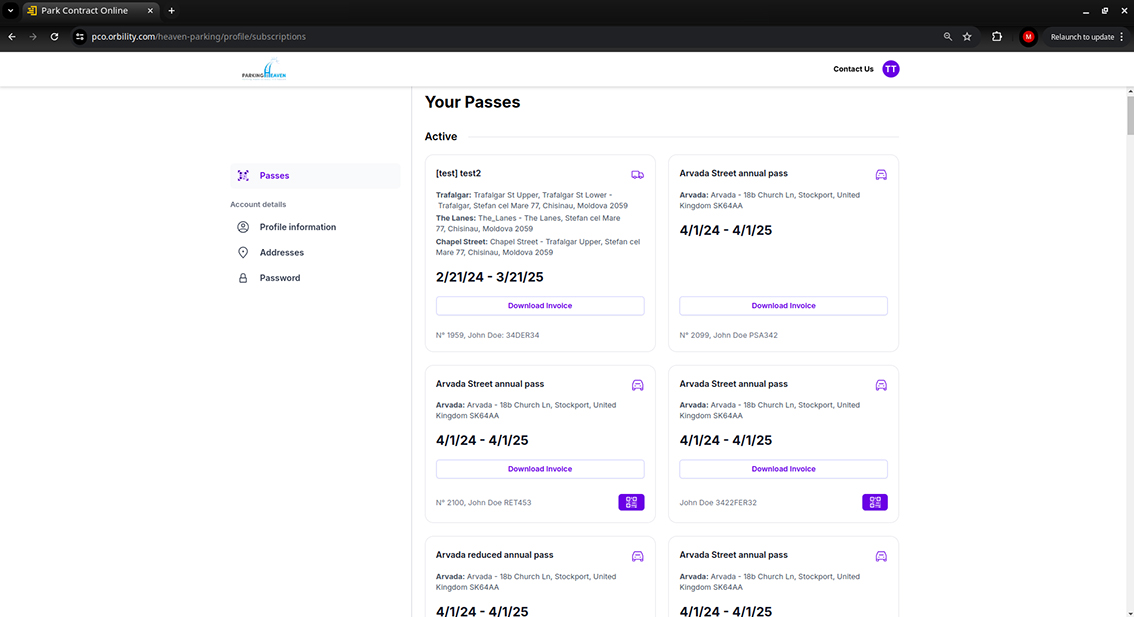The width and height of the screenshot is (1134, 617).
Task: Download invoice for pass N° 2100
Action: 540,469
